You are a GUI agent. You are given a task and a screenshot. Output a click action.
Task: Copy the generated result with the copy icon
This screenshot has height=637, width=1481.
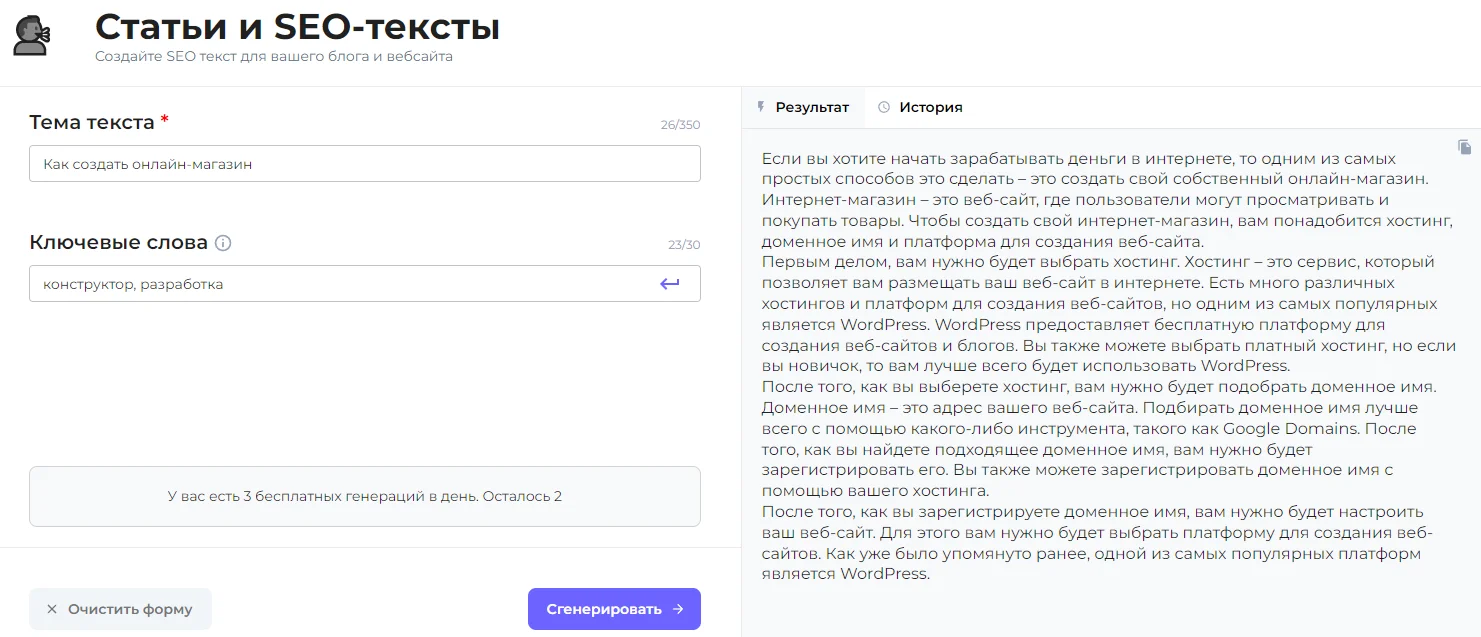coord(1464,147)
